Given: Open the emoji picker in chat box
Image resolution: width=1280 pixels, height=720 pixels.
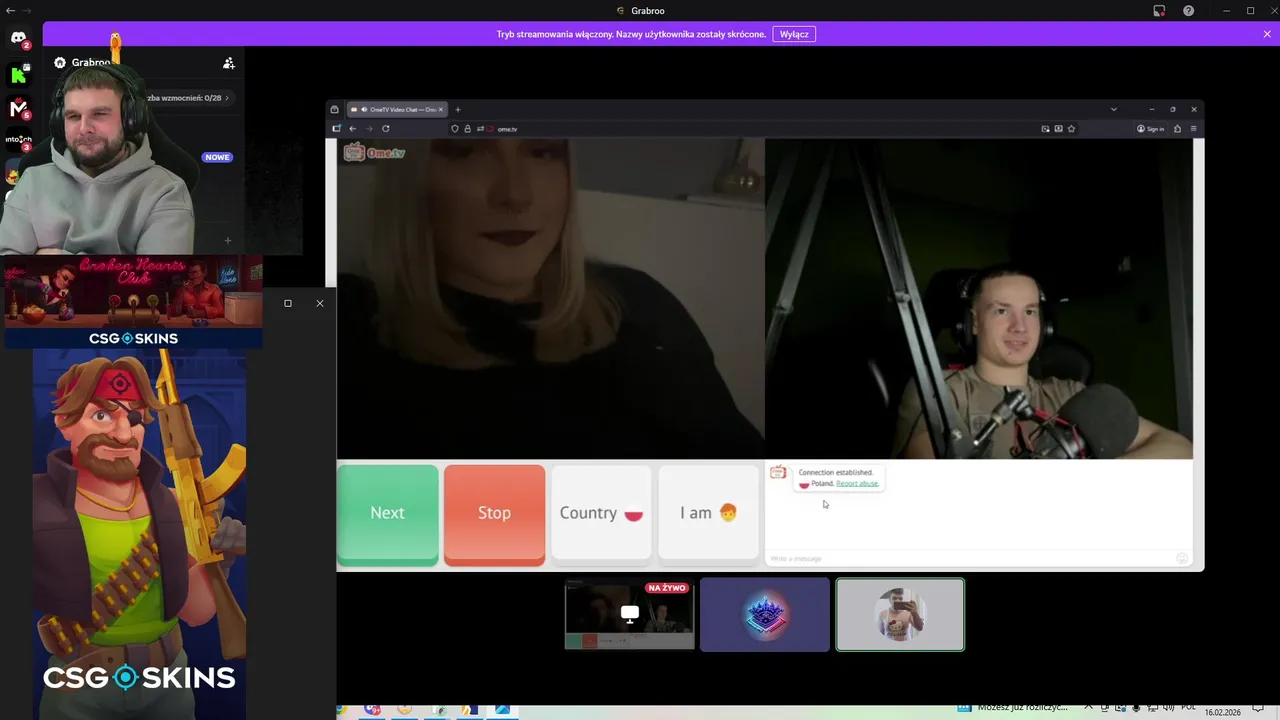Looking at the screenshot, I should [x=1182, y=558].
